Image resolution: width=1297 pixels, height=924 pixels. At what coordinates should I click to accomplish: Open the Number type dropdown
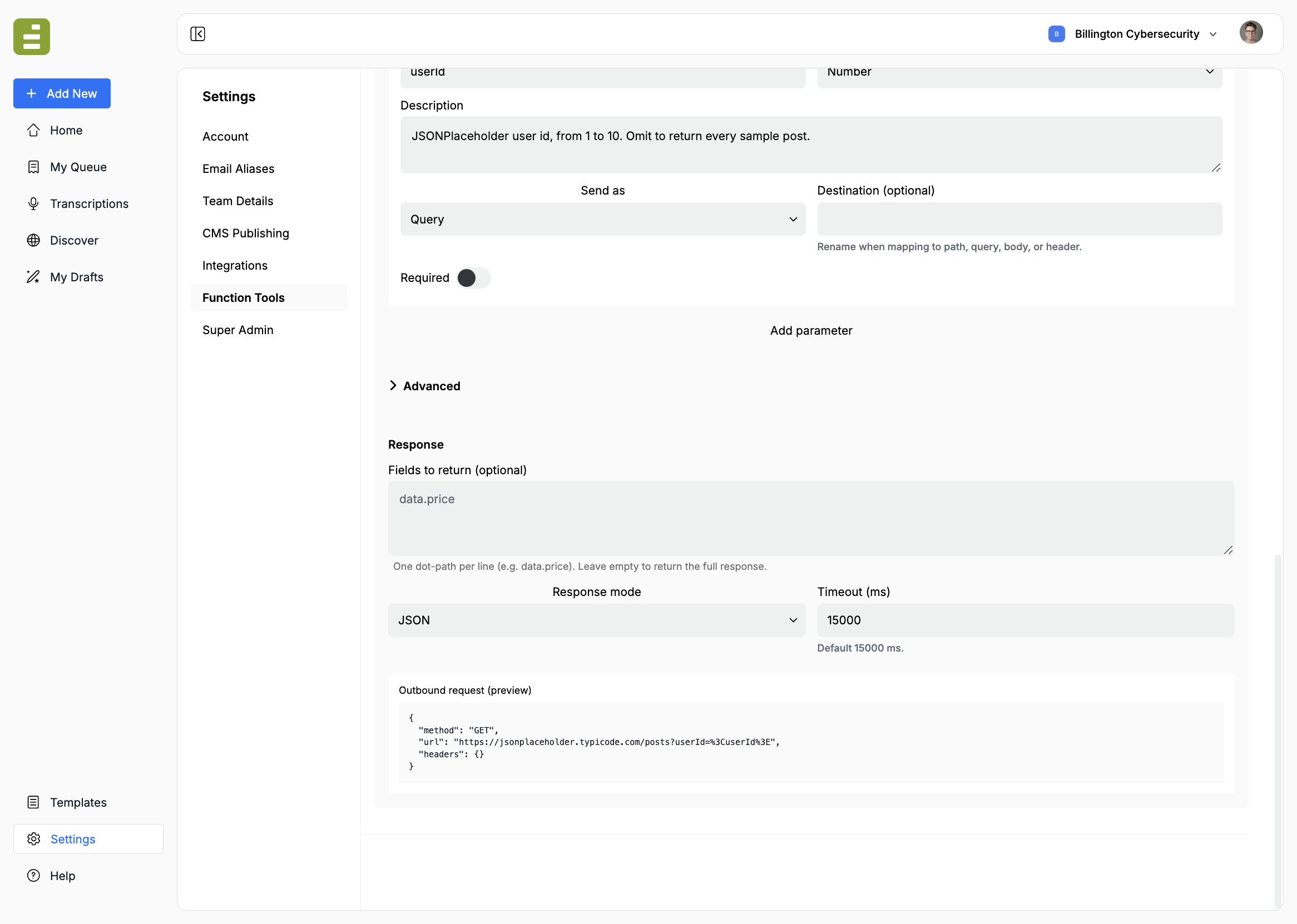pos(1019,77)
